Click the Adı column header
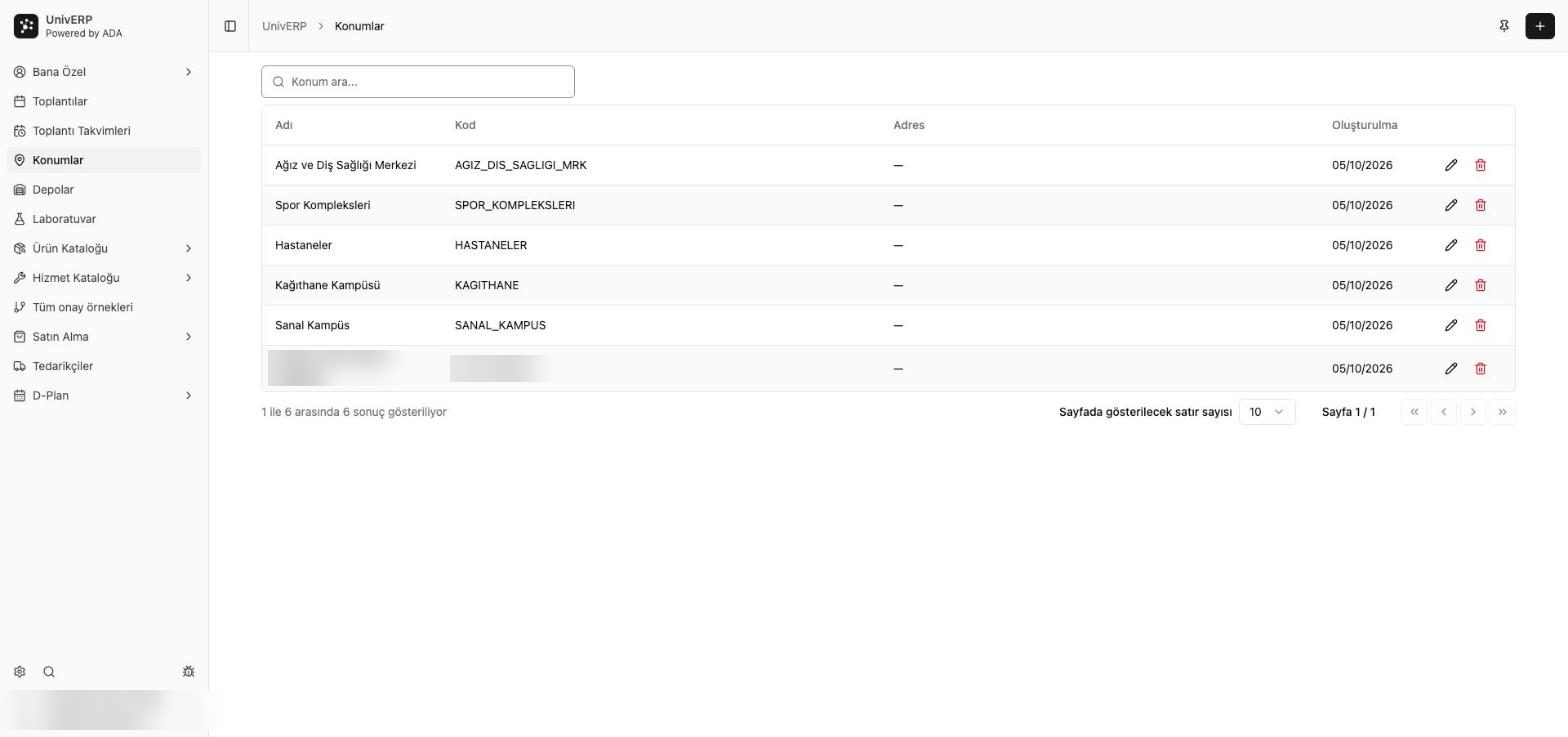The height and width of the screenshot is (737, 1568). coord(284,125)
